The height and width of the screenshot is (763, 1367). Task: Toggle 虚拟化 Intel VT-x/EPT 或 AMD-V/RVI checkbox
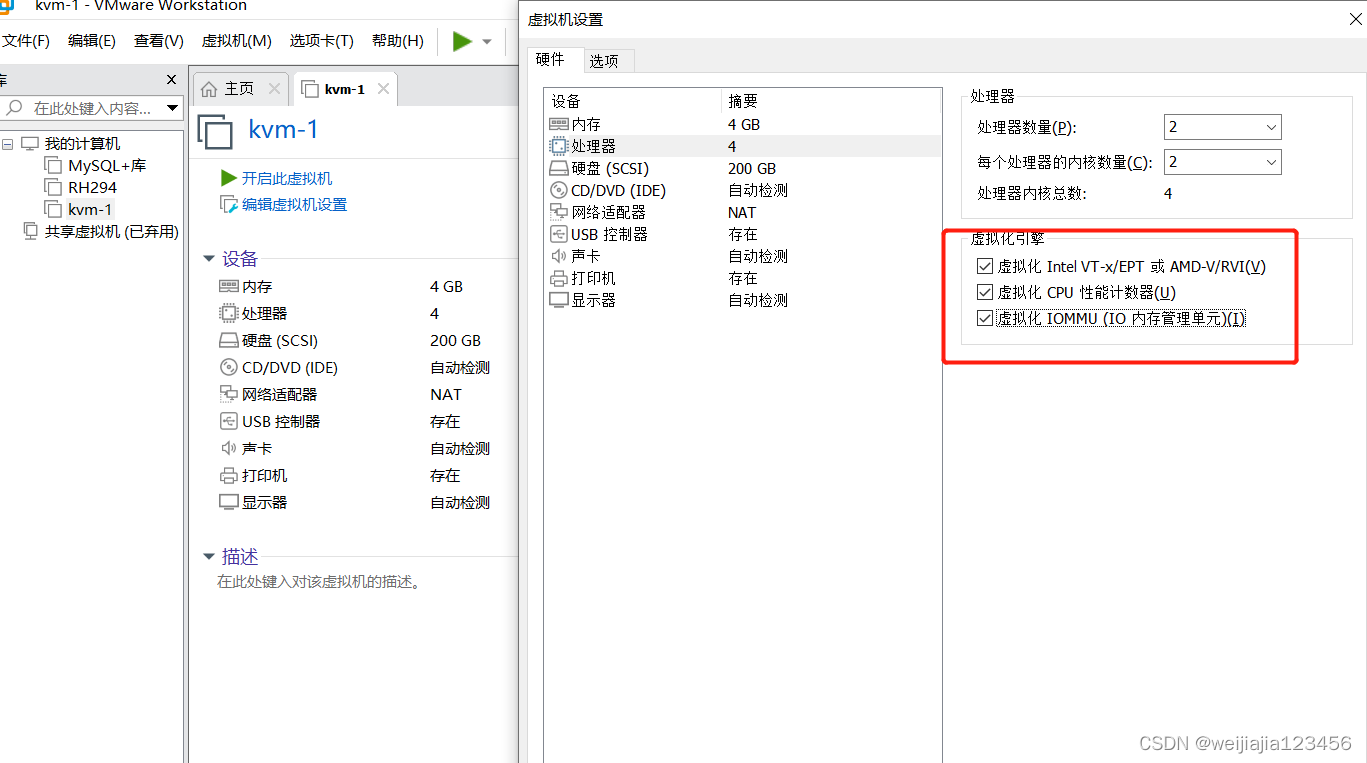(985, 267)
